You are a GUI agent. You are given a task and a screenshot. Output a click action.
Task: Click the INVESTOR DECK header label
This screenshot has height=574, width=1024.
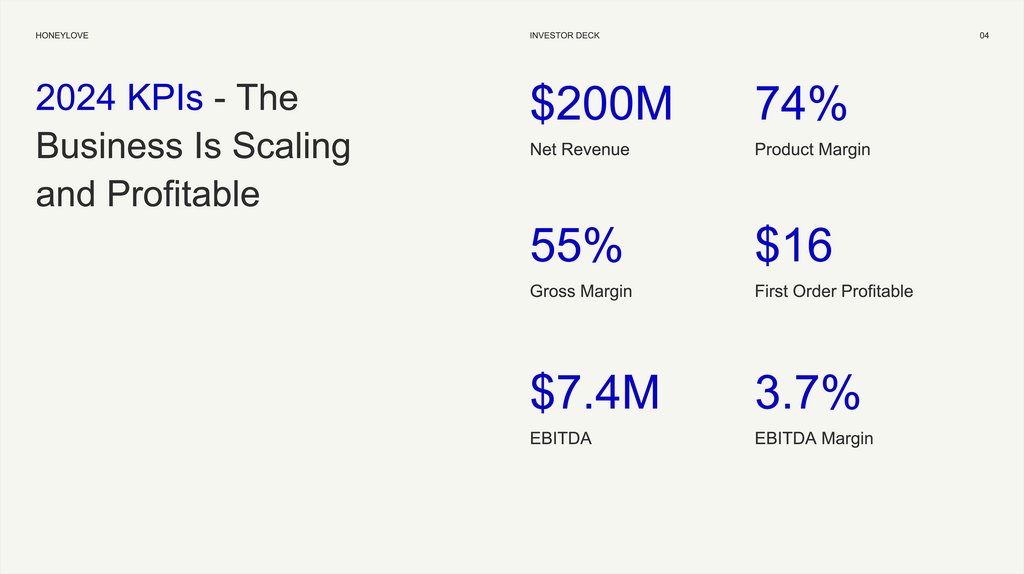point(565,36)
